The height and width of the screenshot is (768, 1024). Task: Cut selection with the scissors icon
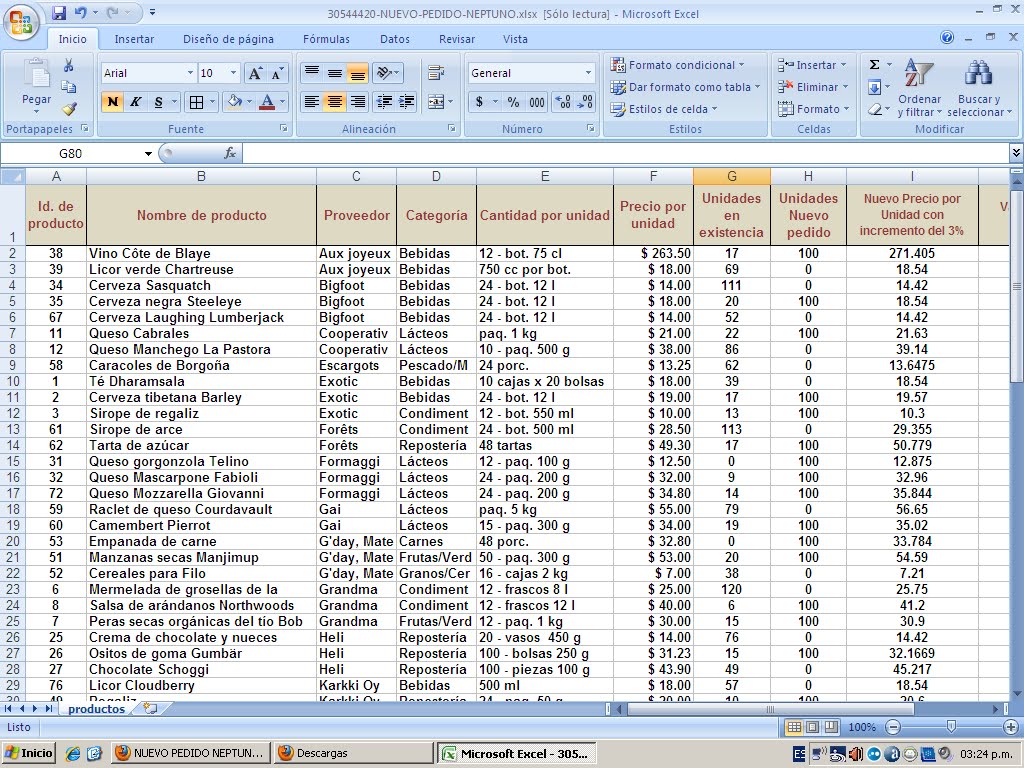[68, 65]
